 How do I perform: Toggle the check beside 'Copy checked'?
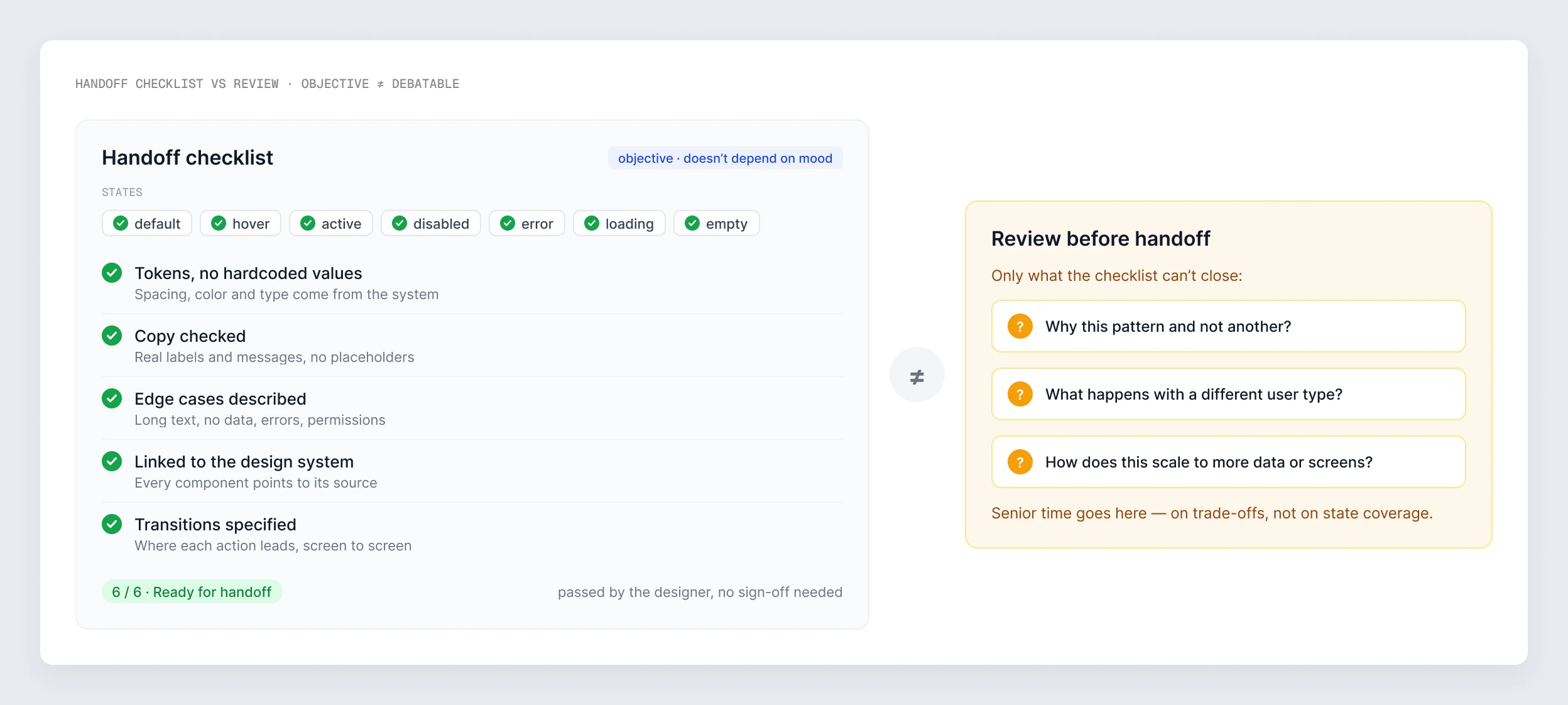pos(112,336)
